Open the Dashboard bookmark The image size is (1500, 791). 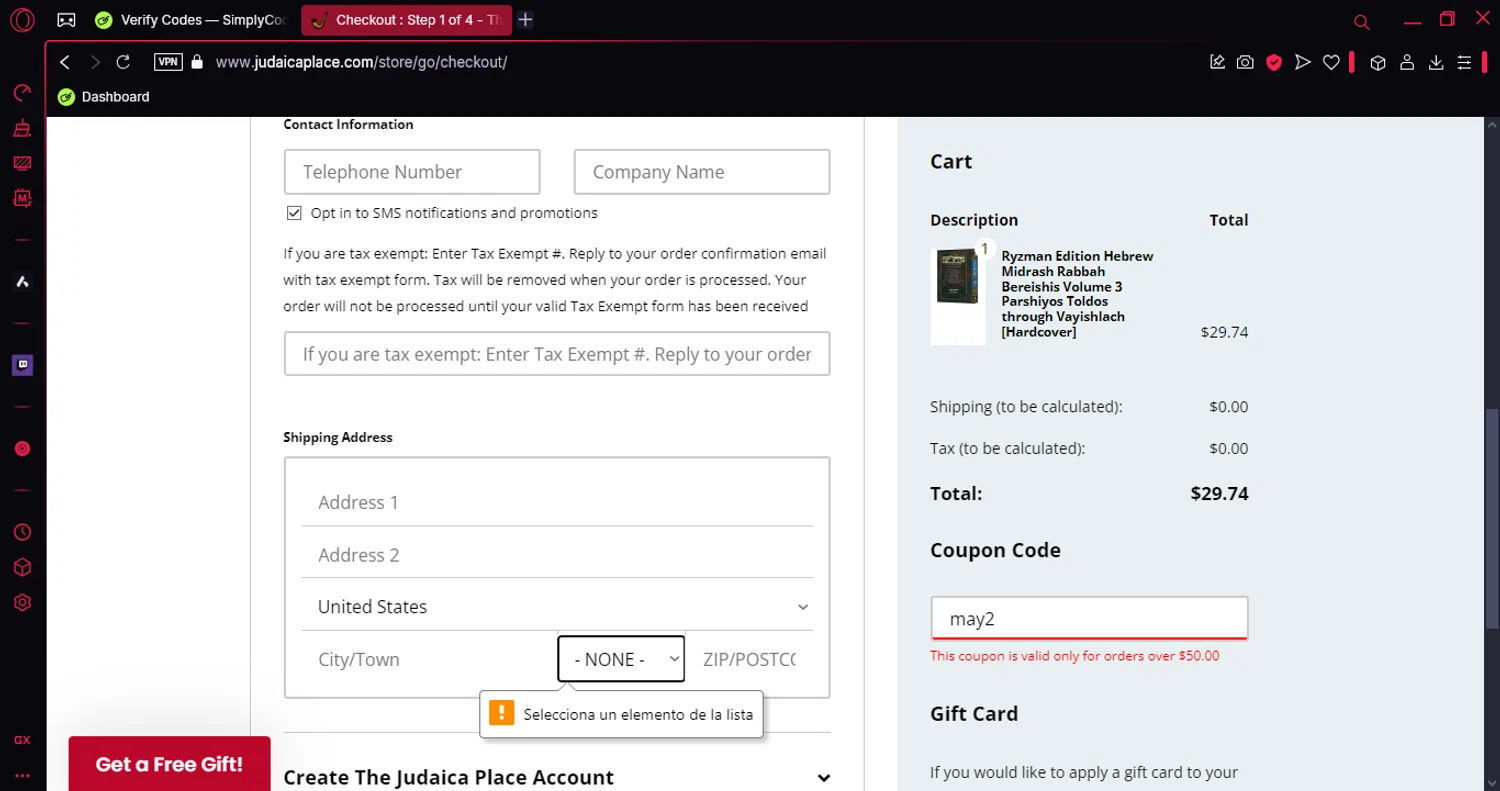pos(104,97)
